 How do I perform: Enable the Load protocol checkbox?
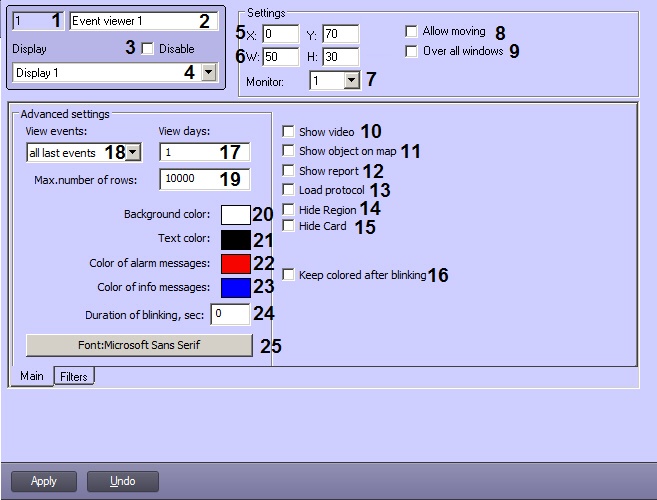point(288,189)
